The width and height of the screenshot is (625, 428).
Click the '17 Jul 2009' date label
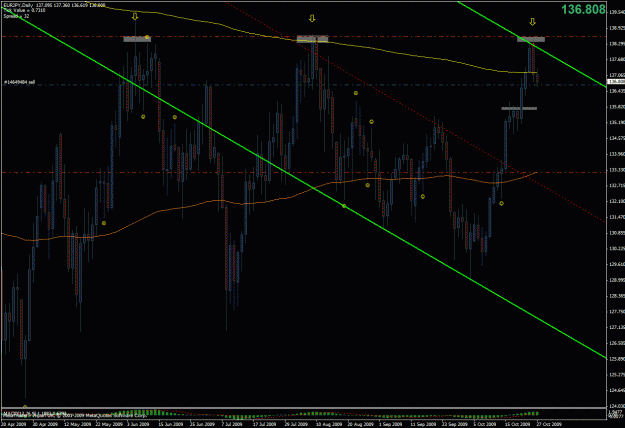(x=264, y=424)
